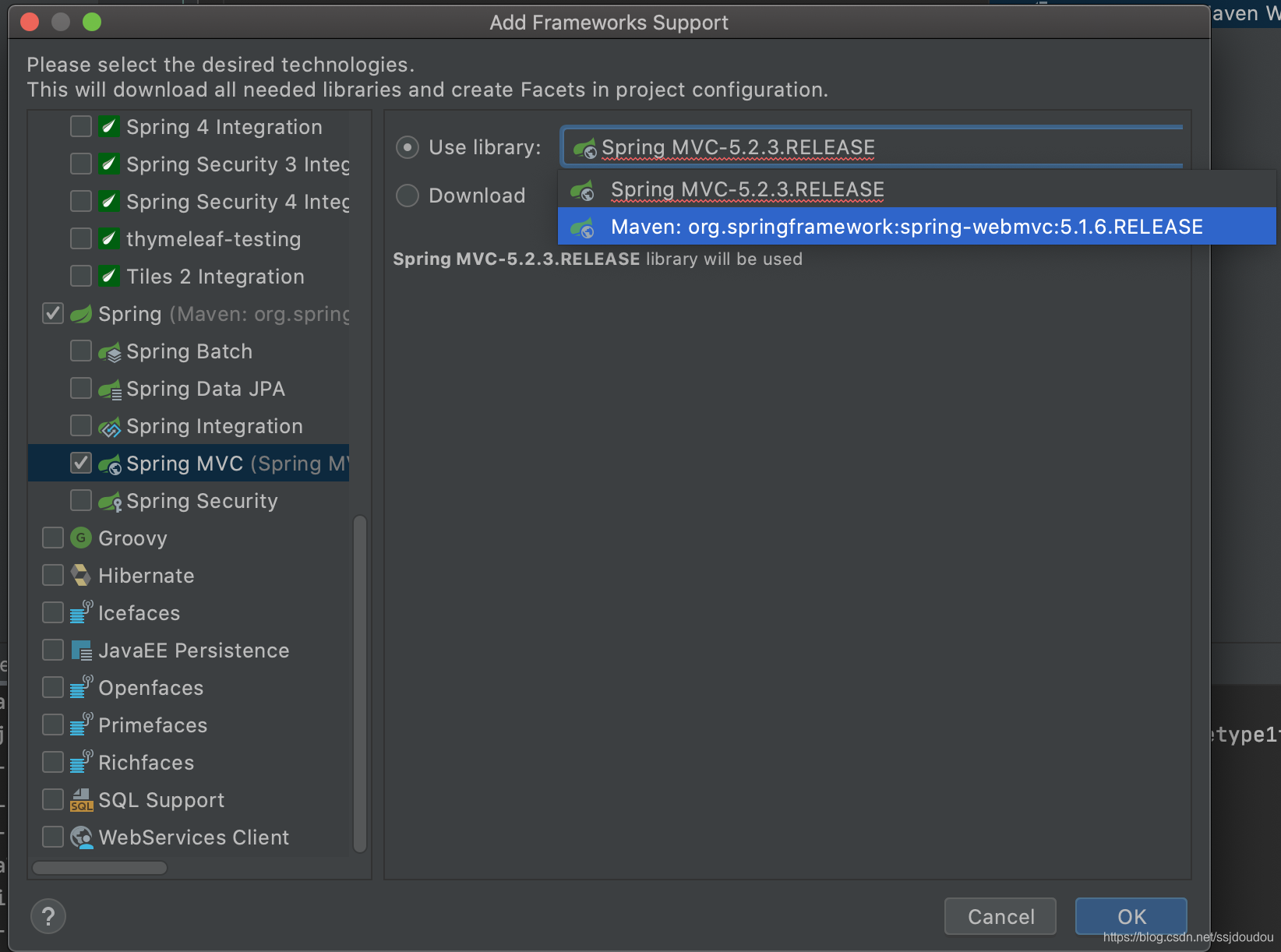Image resolution: width=1281 pixels, height=952 pixels.
Task: Check the Primefaces checkbox
Action: (53, 725)
